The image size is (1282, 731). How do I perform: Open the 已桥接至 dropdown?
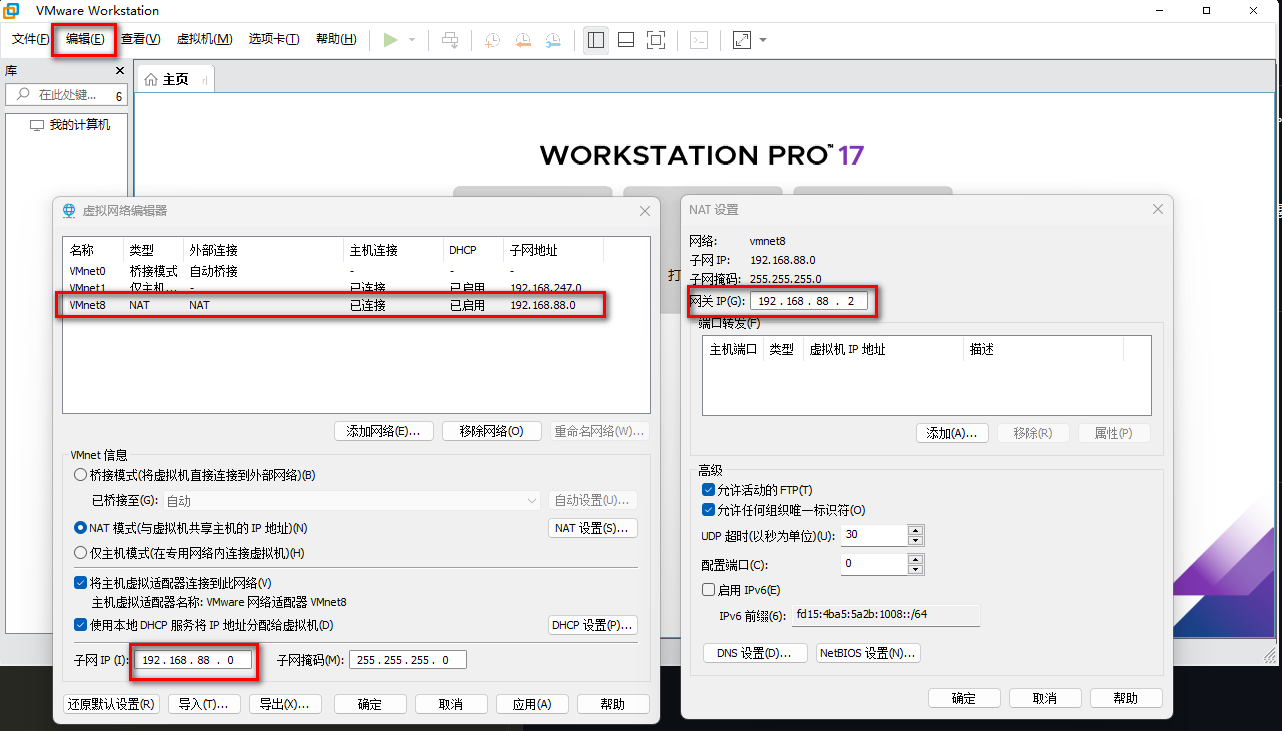(x=351, y=501)
